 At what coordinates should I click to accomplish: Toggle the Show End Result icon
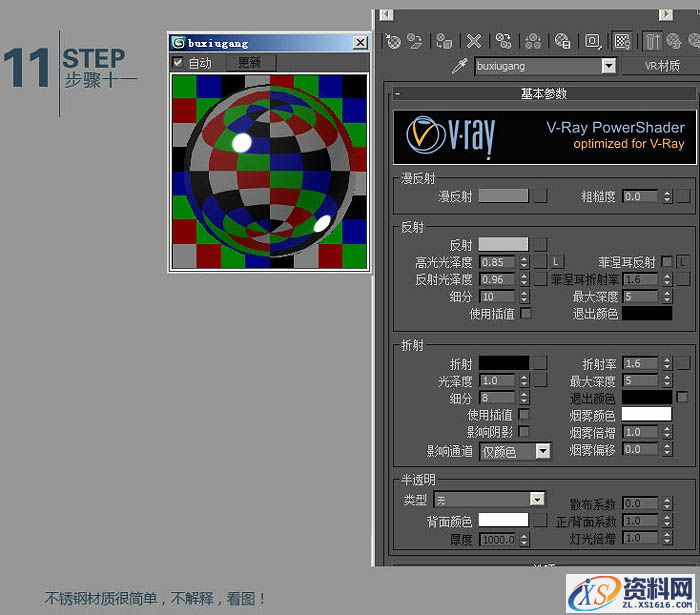click(x=652, y=42)
